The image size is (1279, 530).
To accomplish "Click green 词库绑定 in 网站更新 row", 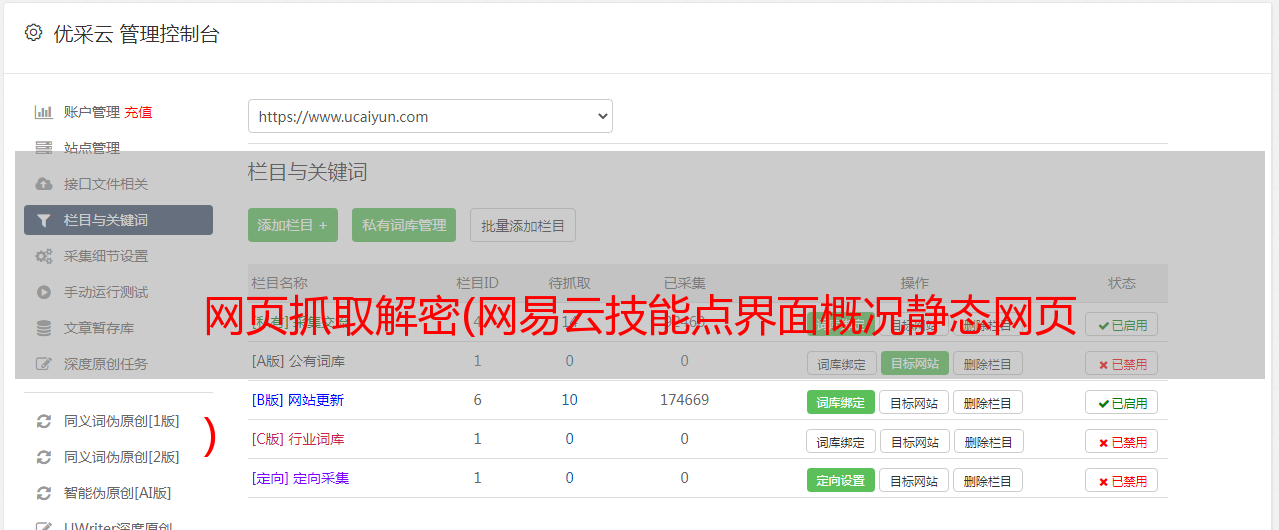I will click(841, 402).
